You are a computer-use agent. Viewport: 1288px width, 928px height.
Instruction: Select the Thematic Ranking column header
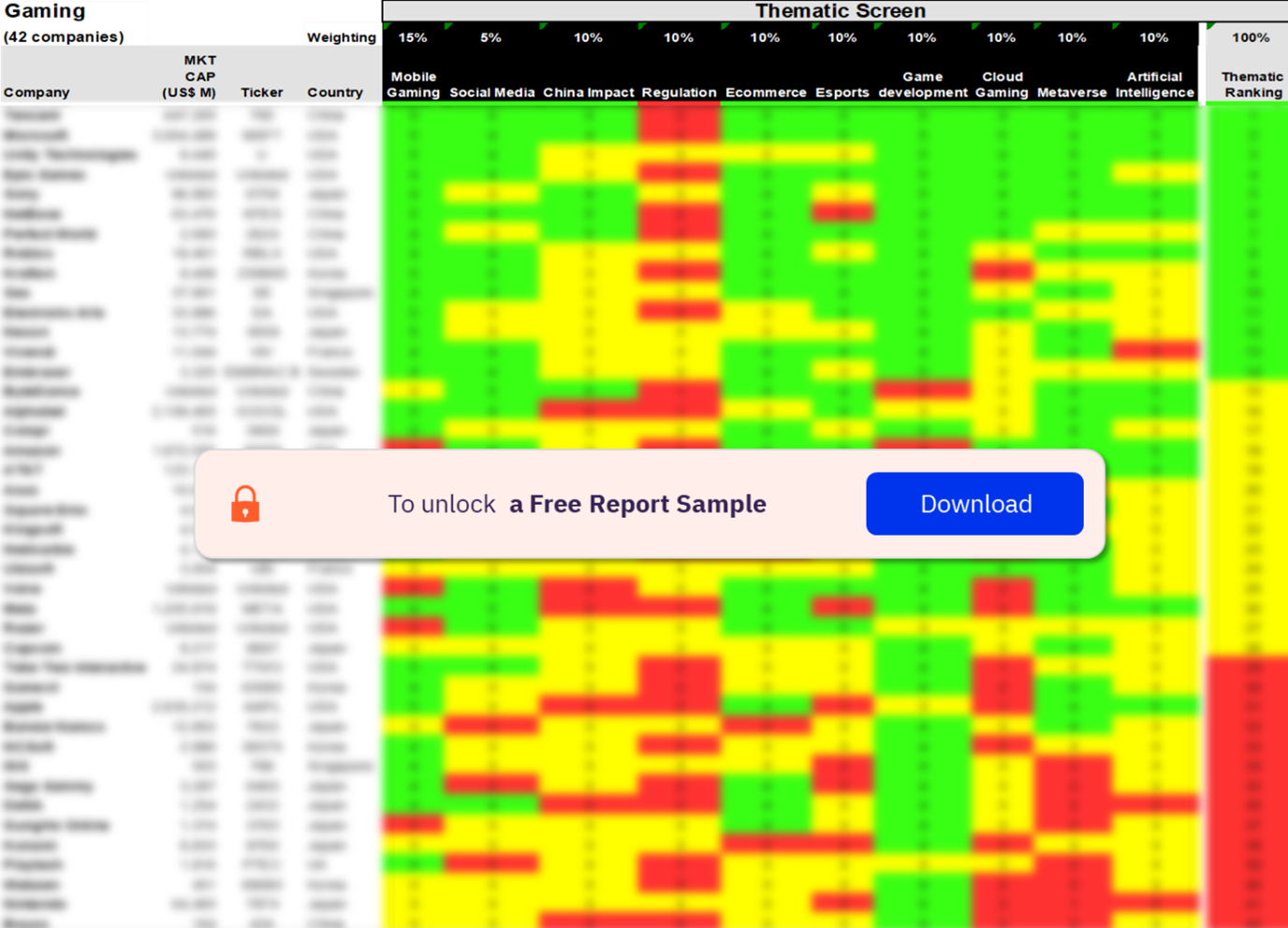coord(1252,84)
